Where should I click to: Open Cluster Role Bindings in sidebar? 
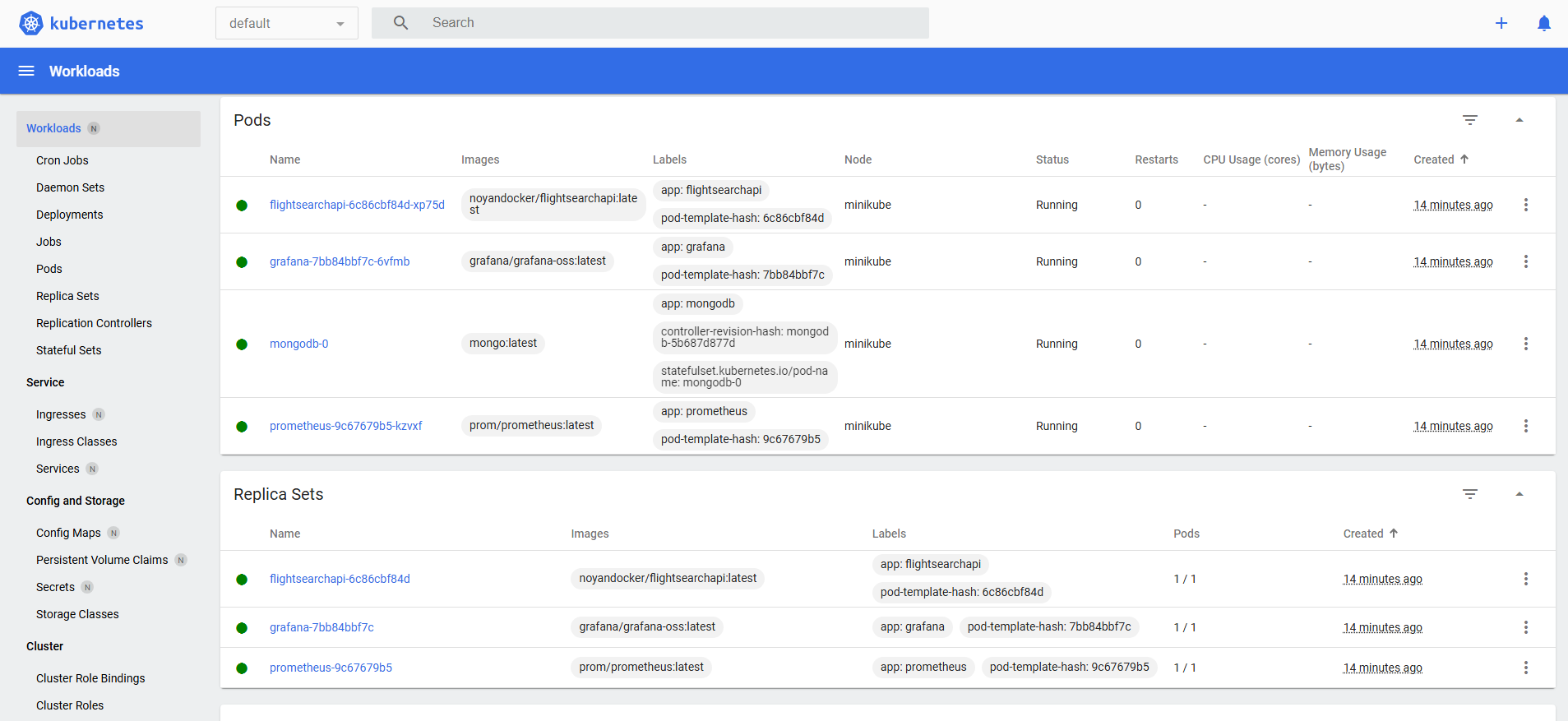point(90,678)
